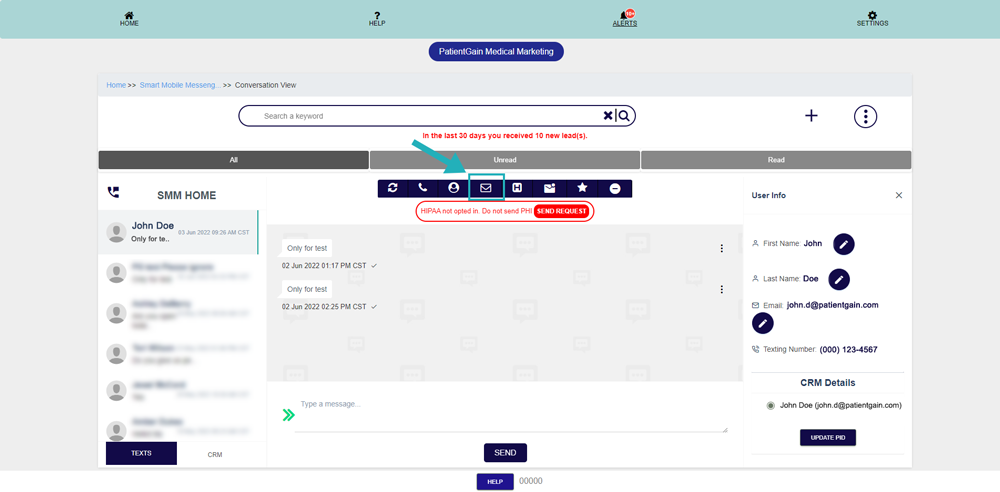
Task: Open HELP in top navigation
Action: pos(377,19)
